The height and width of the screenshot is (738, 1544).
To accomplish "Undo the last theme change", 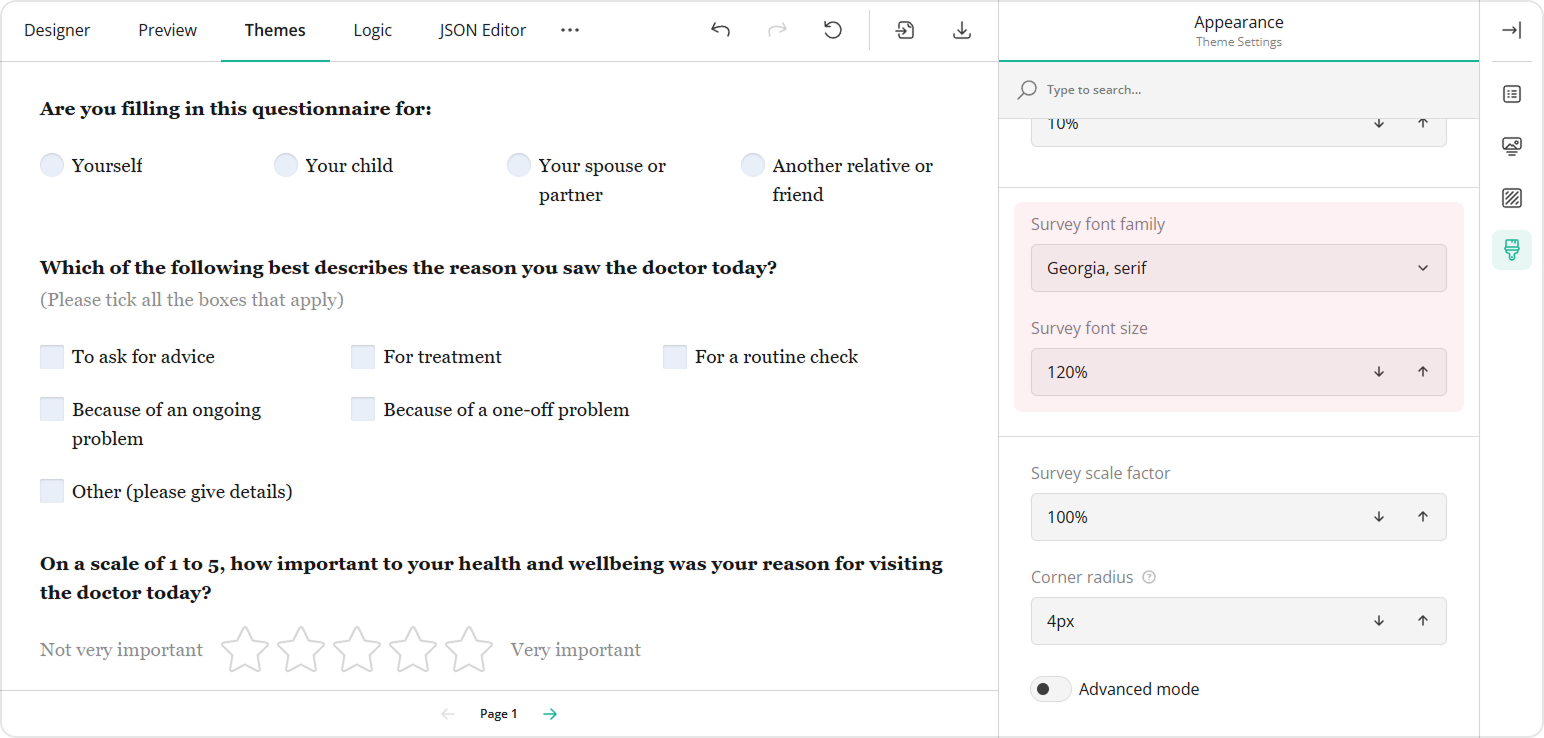I will point(720,30).
